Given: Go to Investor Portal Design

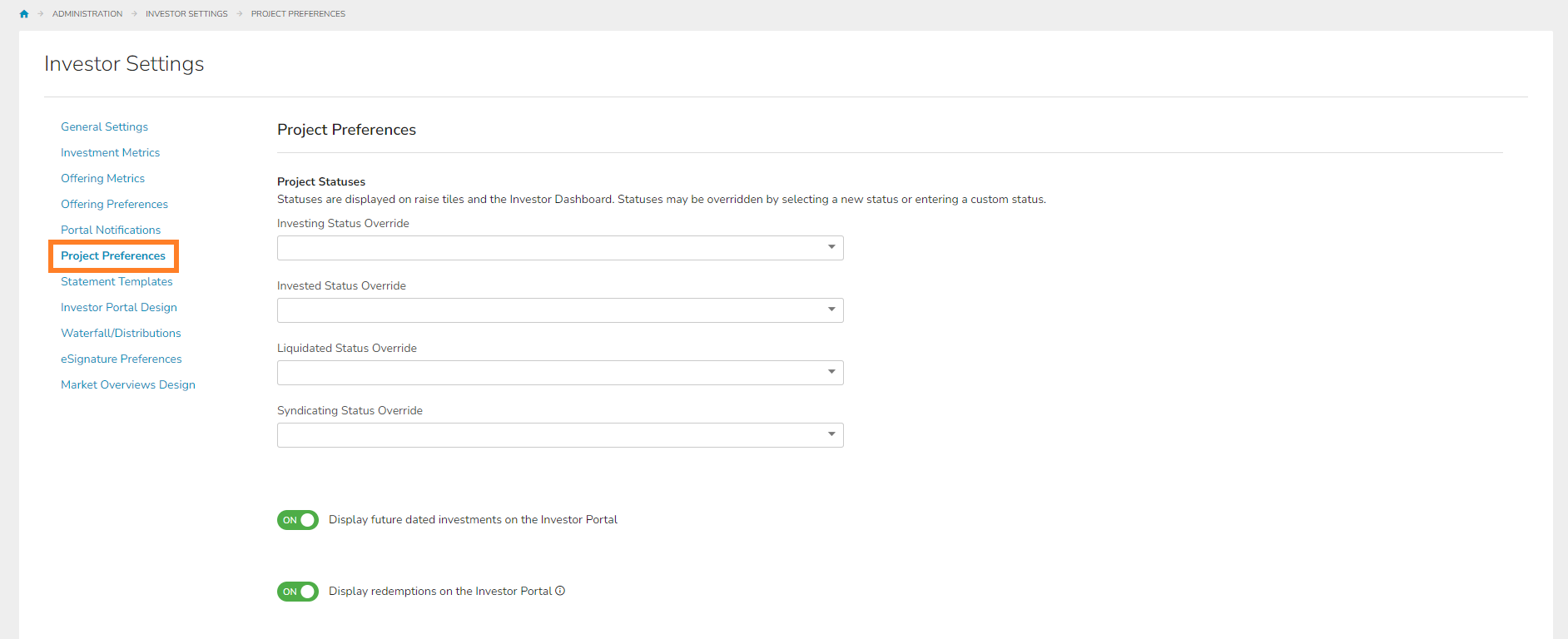Looking at the screenshot, I should coord(119,308).
